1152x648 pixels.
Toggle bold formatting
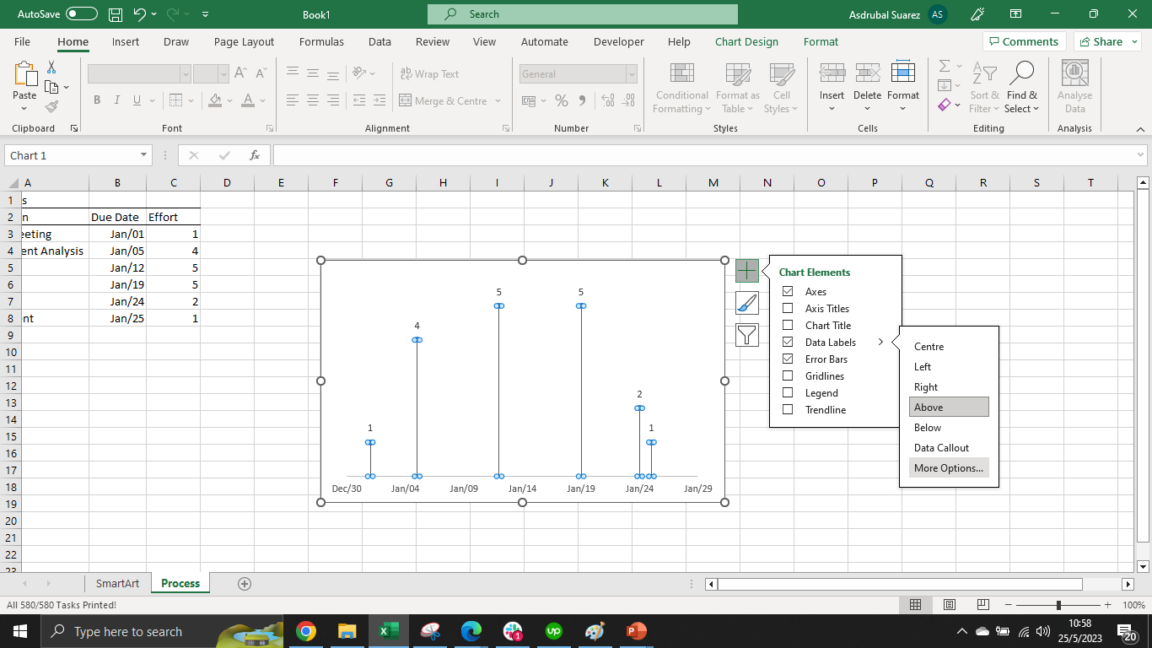[x=97, y=100]
